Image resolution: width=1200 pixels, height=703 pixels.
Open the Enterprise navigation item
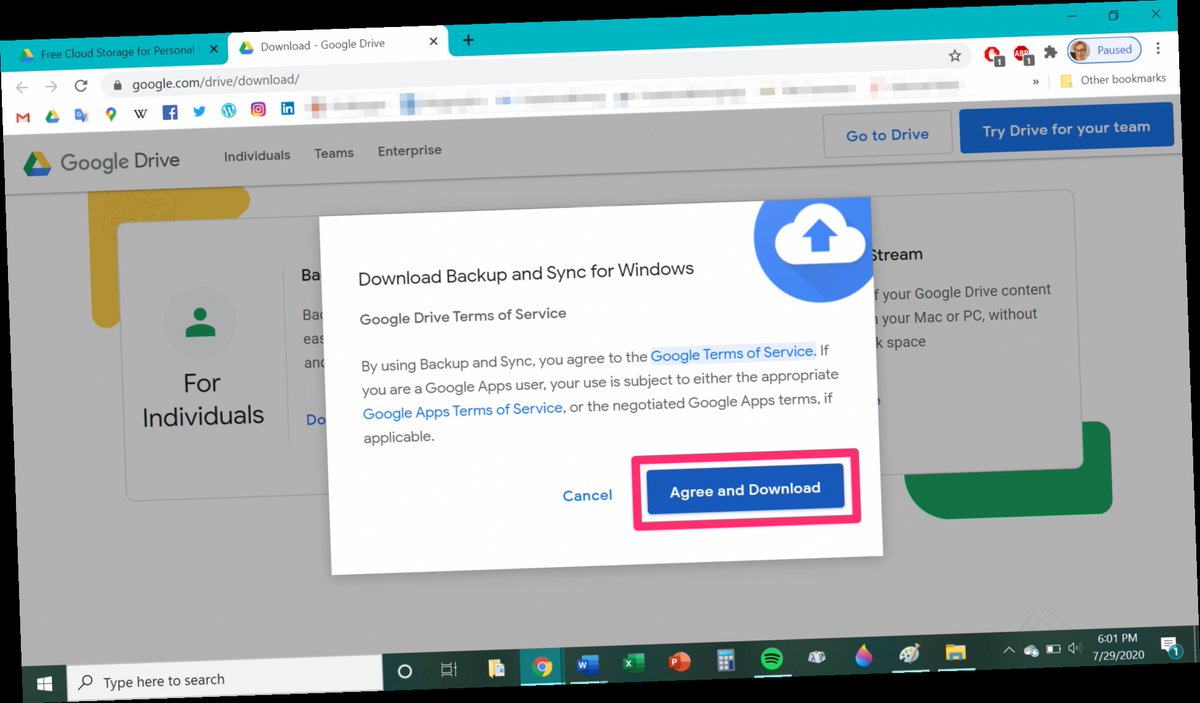click(x=409, y=151)
